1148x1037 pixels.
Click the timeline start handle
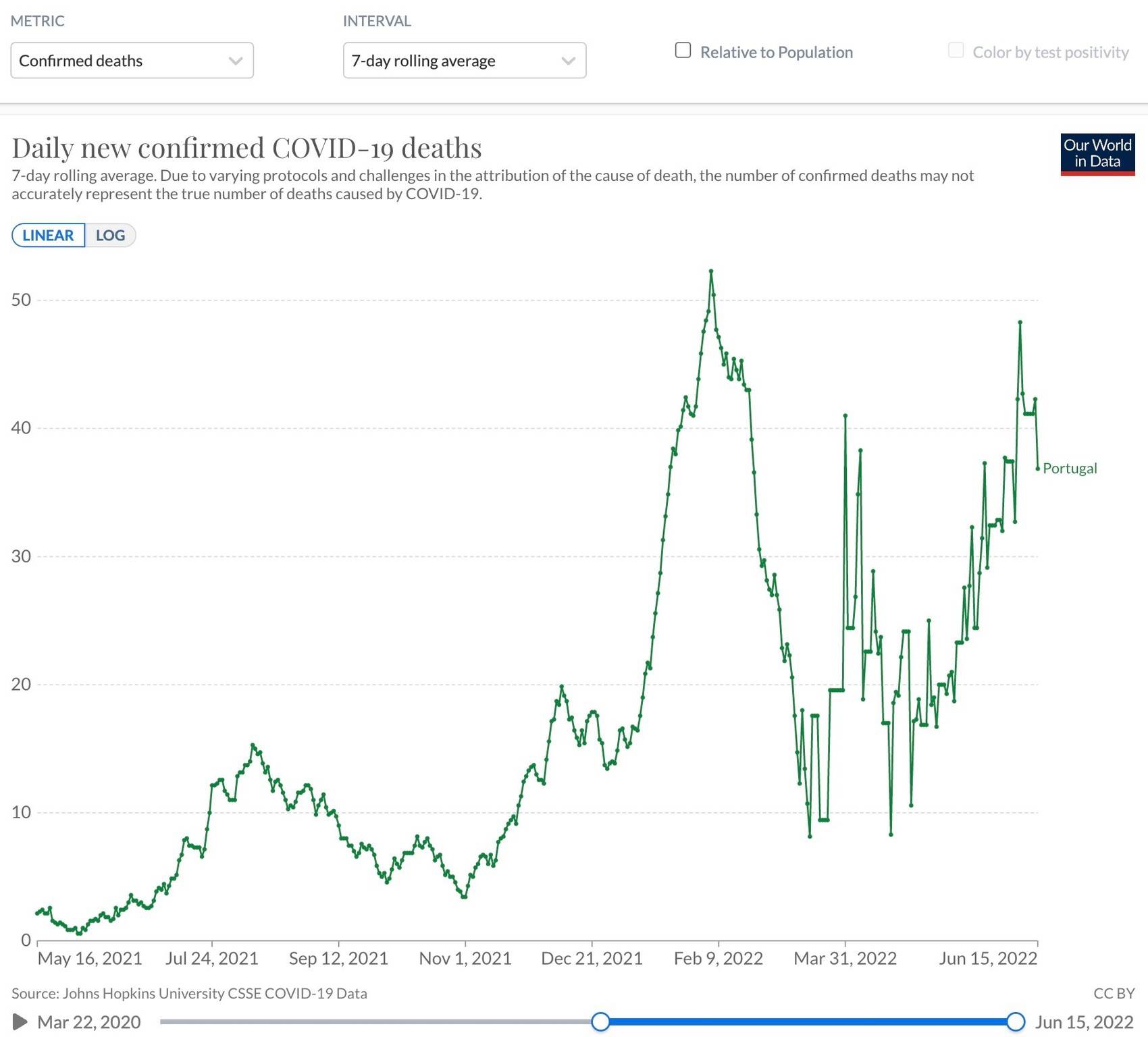point(600,1021)
